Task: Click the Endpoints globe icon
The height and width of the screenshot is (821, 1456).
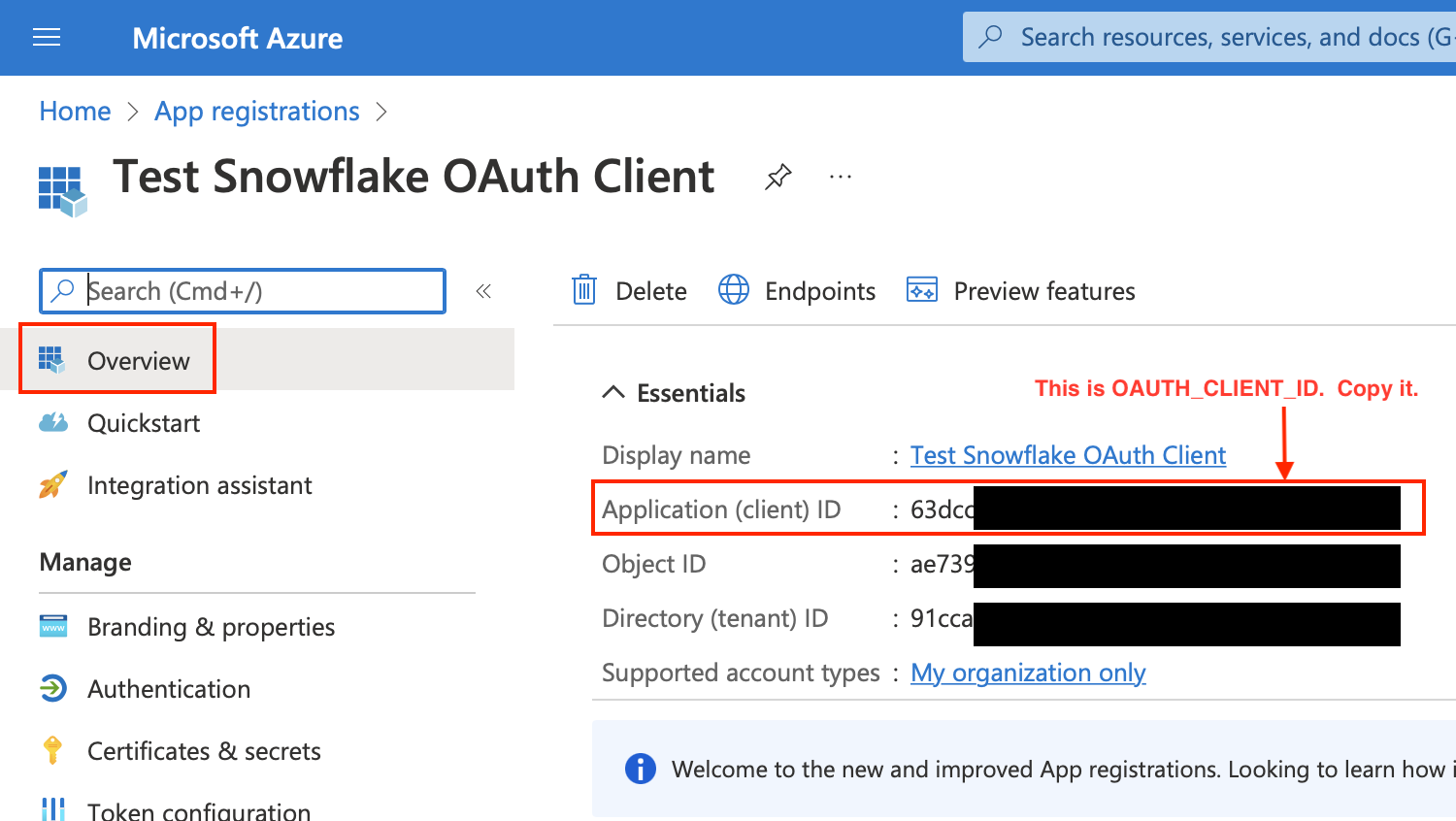Action: pos(733,290)
